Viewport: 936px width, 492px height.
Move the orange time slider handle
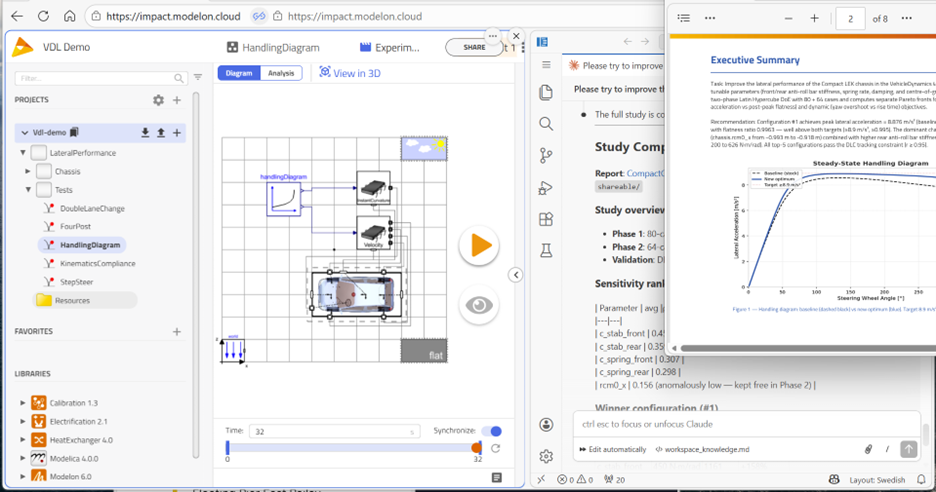(476, 448)
